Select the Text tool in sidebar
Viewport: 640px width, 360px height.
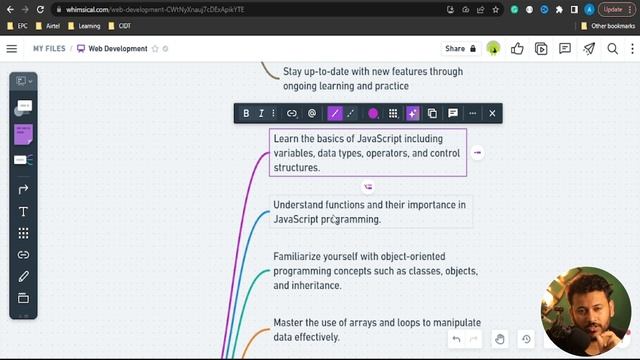click(23, 211)
